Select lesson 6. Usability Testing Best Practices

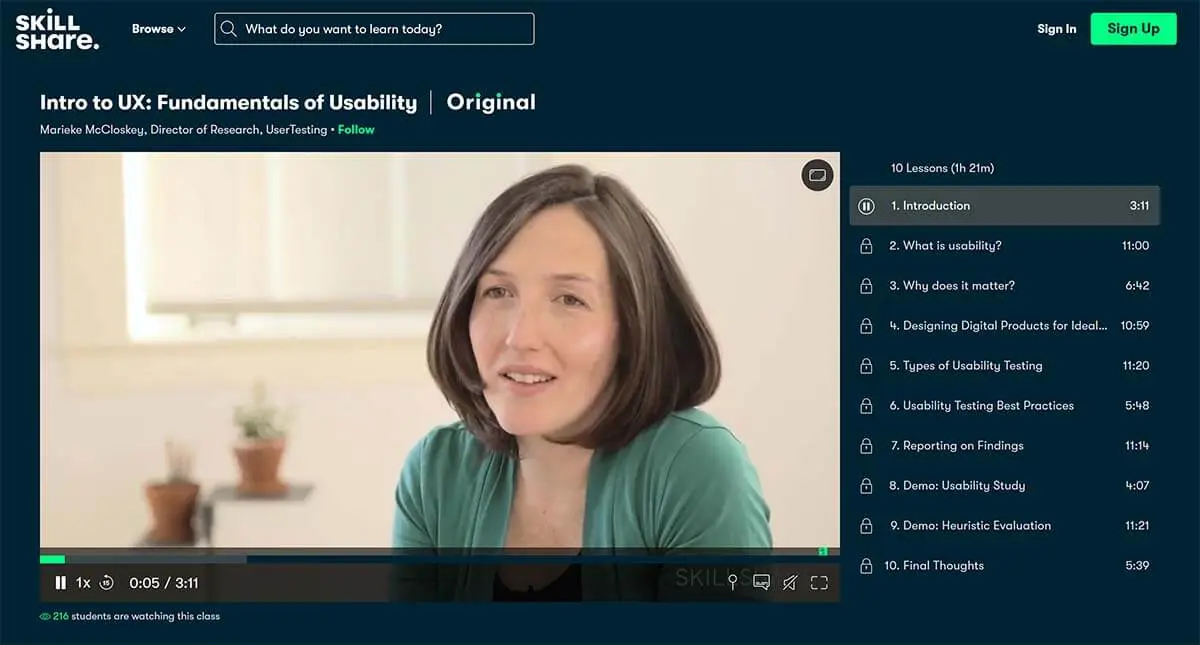(x=1005, y=406)
